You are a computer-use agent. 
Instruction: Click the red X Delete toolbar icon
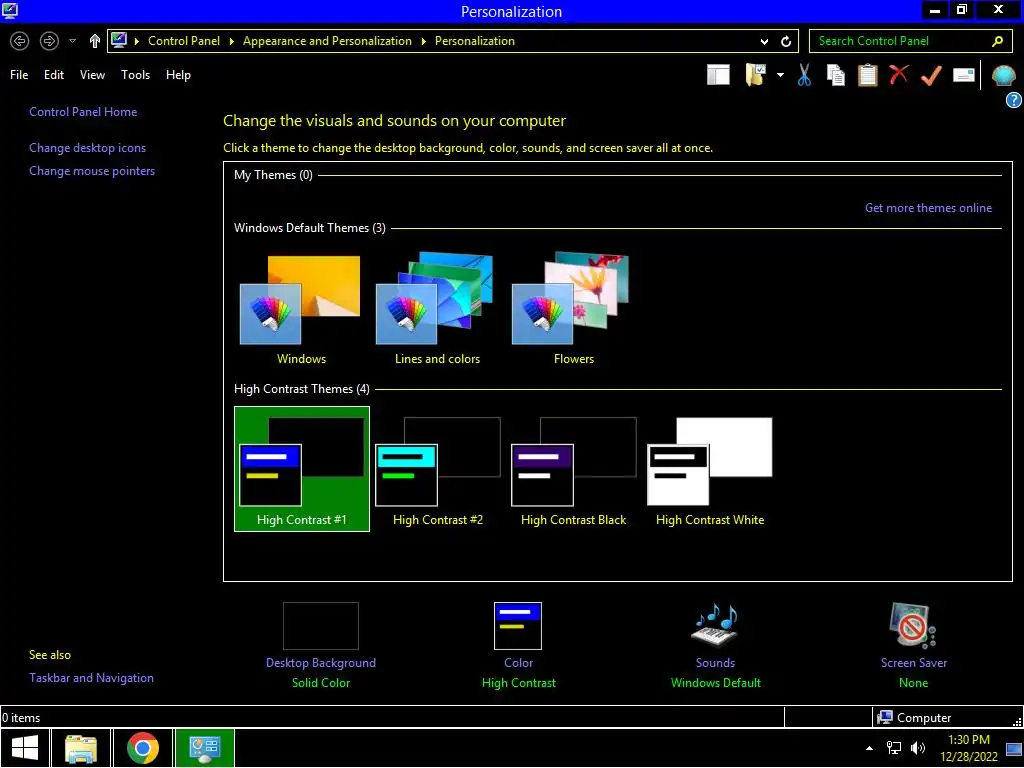899,74
